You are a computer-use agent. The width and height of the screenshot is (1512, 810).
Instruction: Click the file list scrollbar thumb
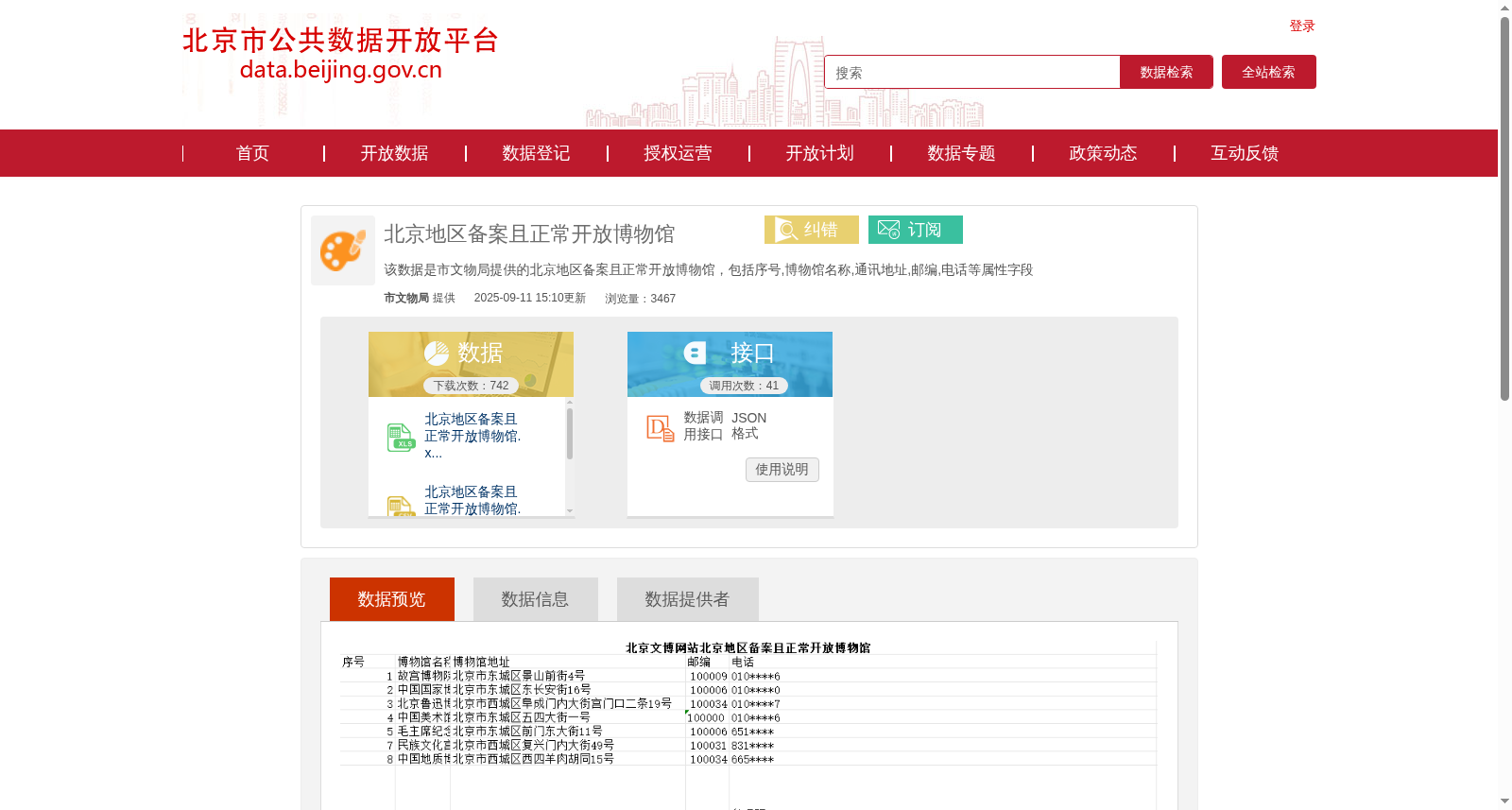[x=570, y=433]
